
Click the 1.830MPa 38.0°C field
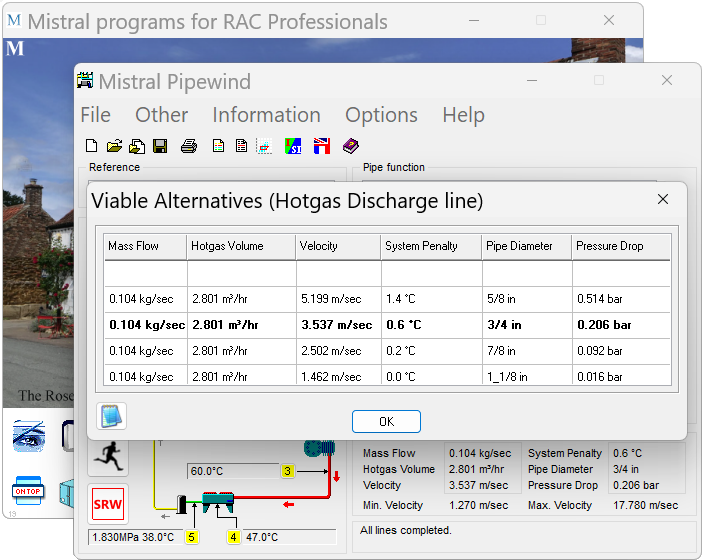click(136, 537)
